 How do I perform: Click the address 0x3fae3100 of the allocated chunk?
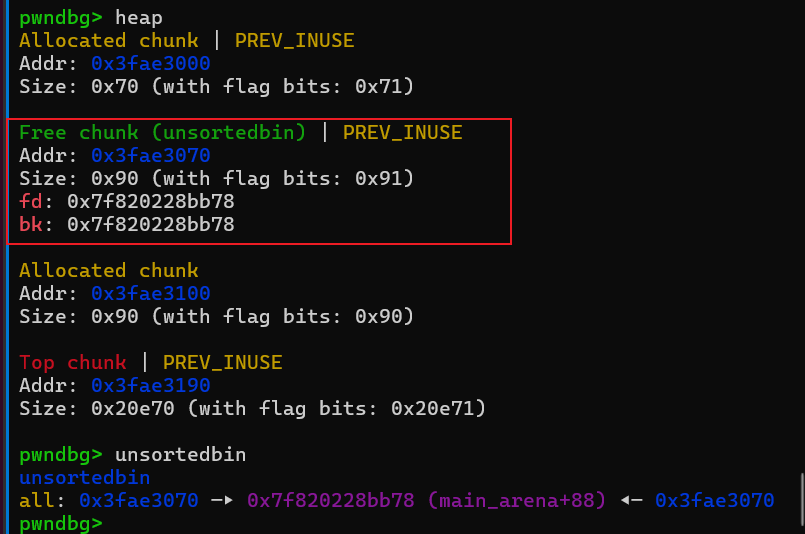(x=150, y=294)
